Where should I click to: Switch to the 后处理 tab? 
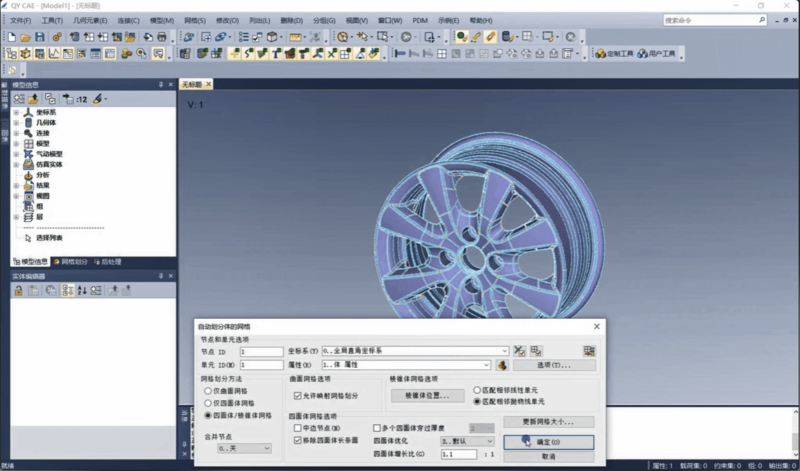[x=108, y=262]
